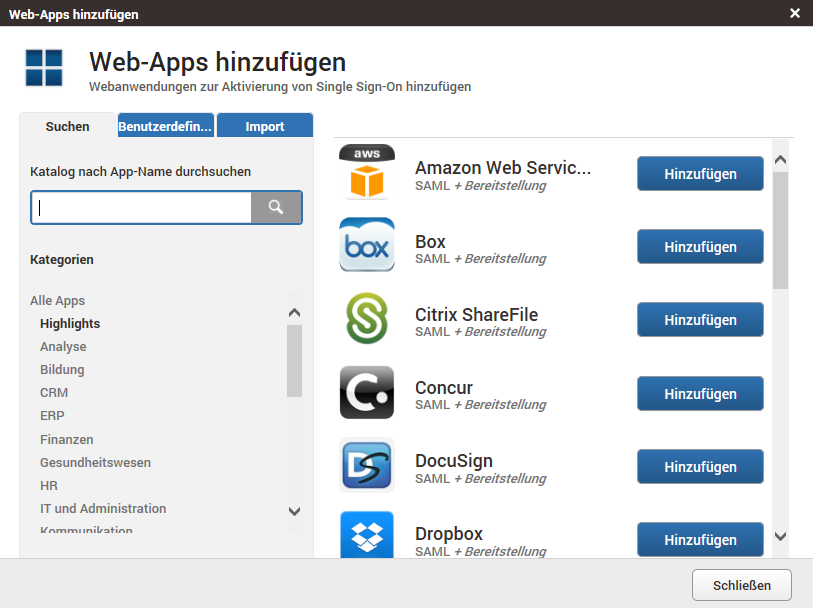Screen dimensions: 813x608
Task: Focus the catalog app-name search field
Action: pos(142,207)
